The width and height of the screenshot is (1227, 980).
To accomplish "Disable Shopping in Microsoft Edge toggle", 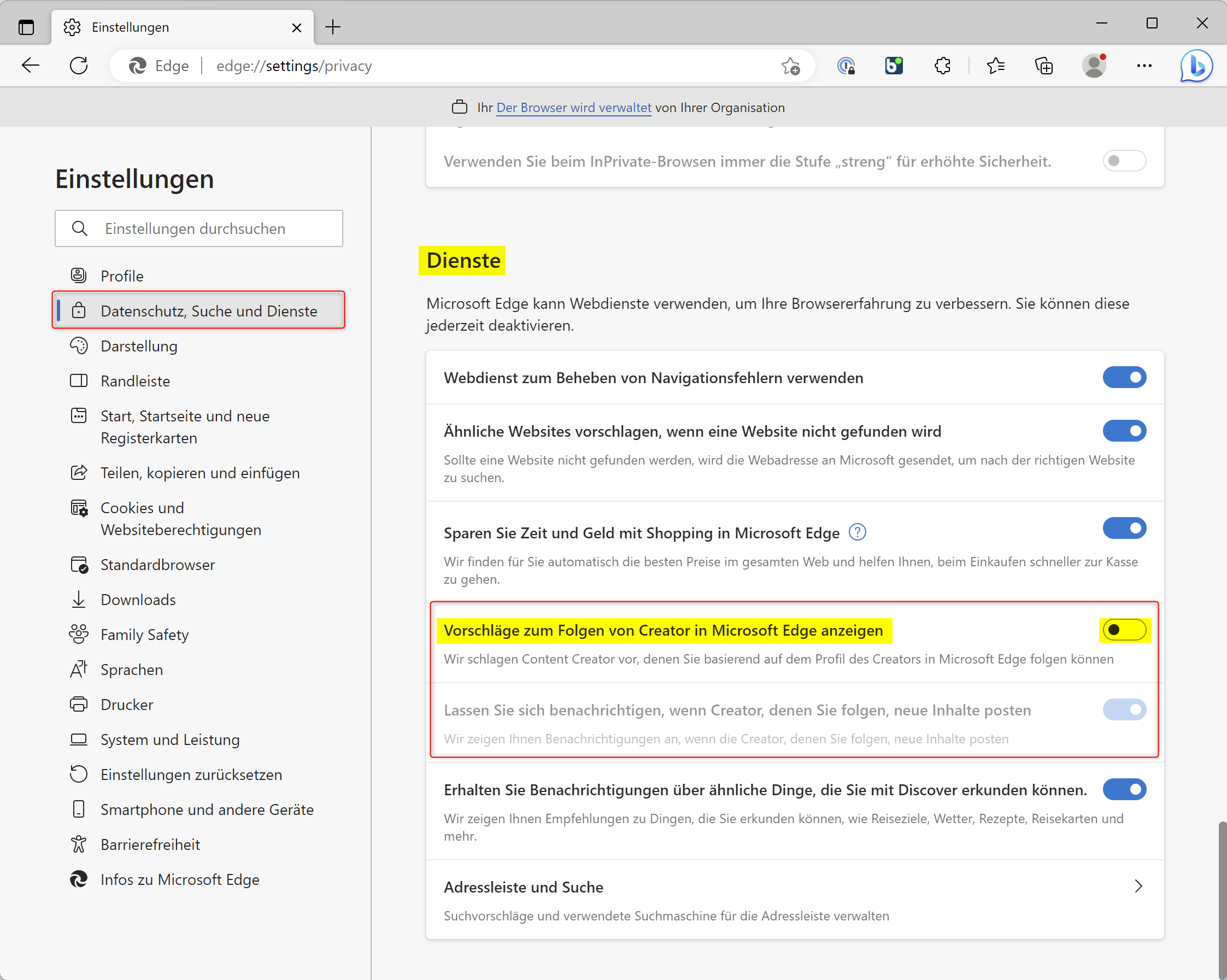I will click(x=1124, y=528).
